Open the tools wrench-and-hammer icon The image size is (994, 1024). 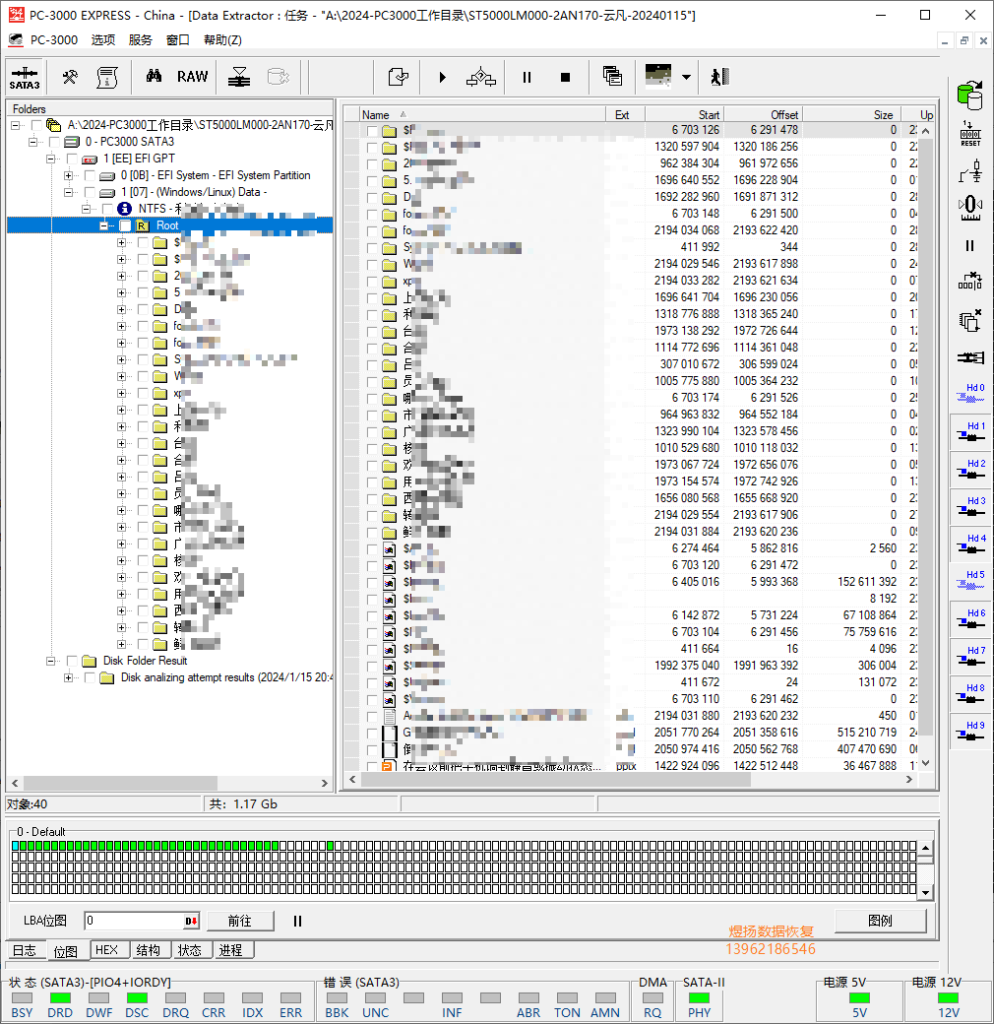pyautogui.click(x=70, y=77)
